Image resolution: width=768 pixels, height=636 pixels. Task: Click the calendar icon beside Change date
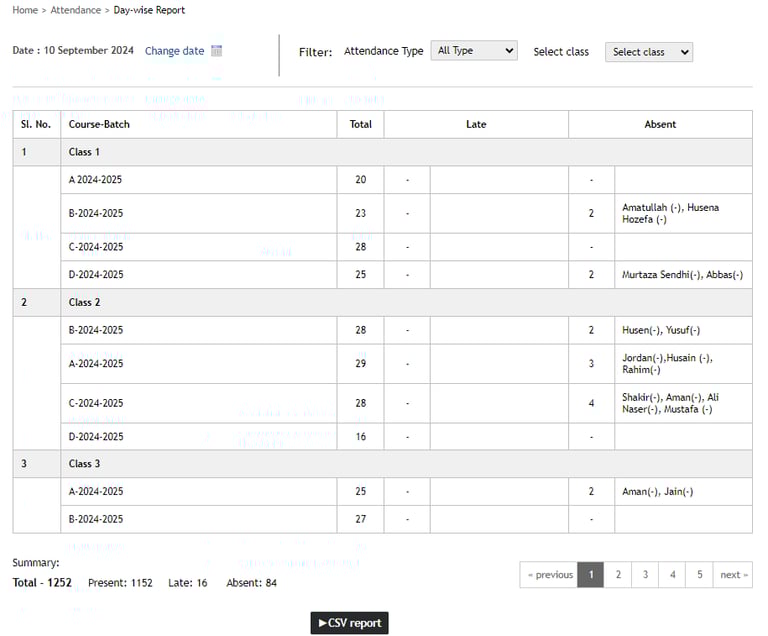[217, 51]
